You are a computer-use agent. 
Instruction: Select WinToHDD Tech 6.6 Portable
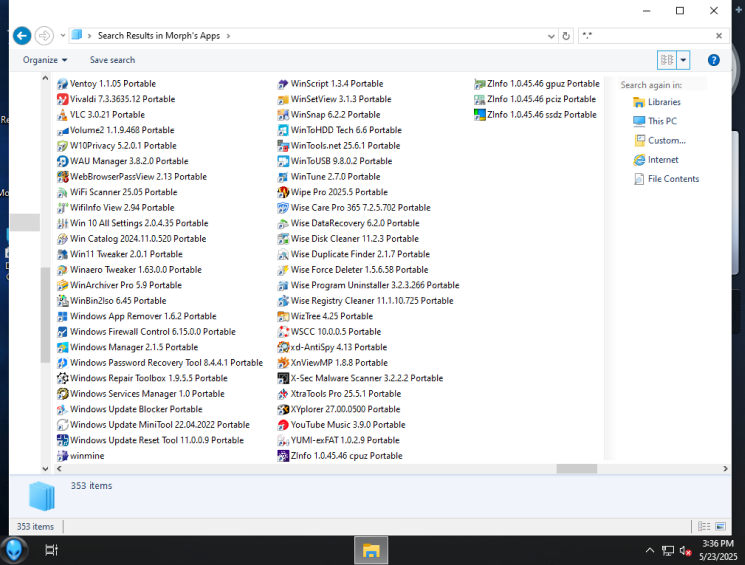point(340,131)
